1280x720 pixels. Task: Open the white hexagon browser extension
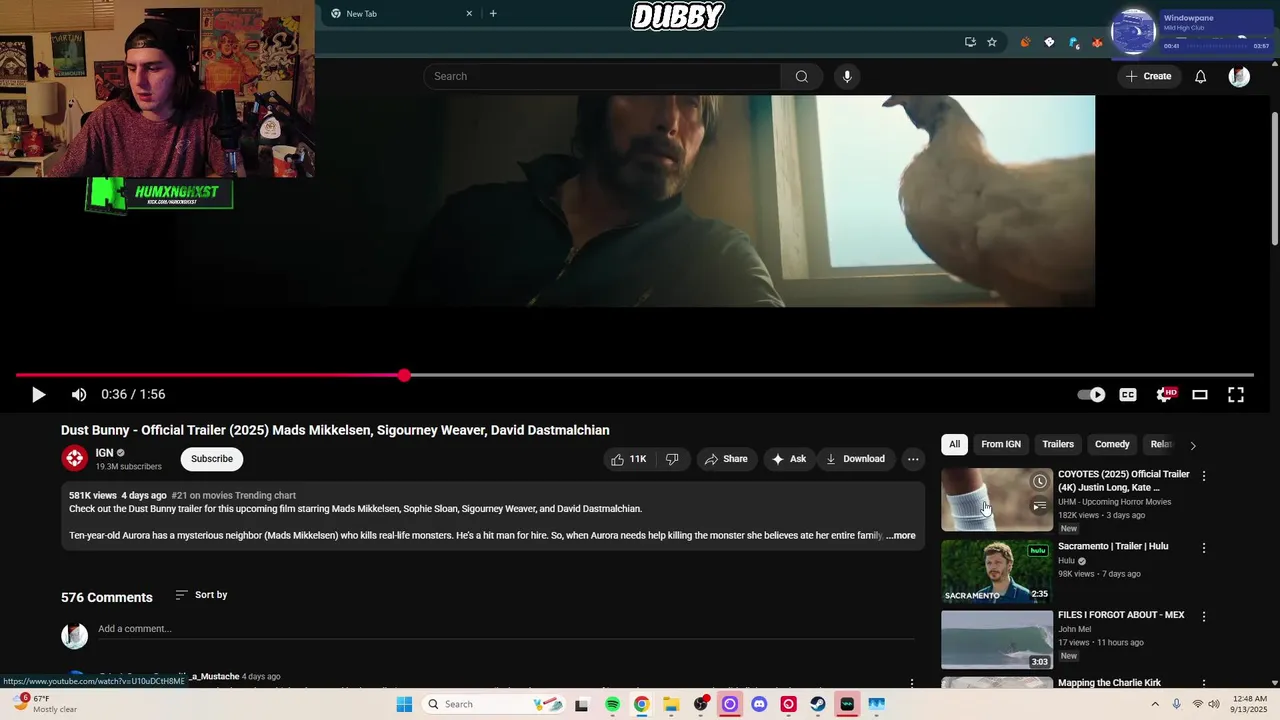[x=1049, y=42]
